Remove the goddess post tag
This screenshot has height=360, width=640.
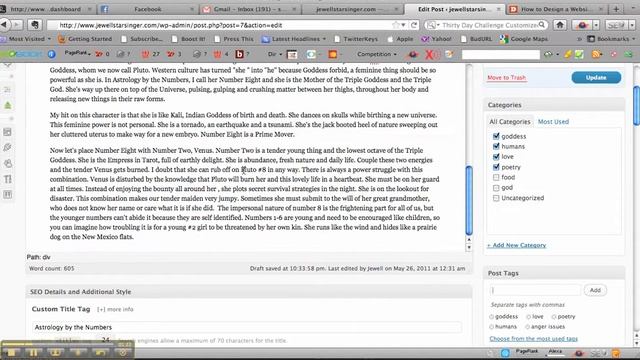491,317
